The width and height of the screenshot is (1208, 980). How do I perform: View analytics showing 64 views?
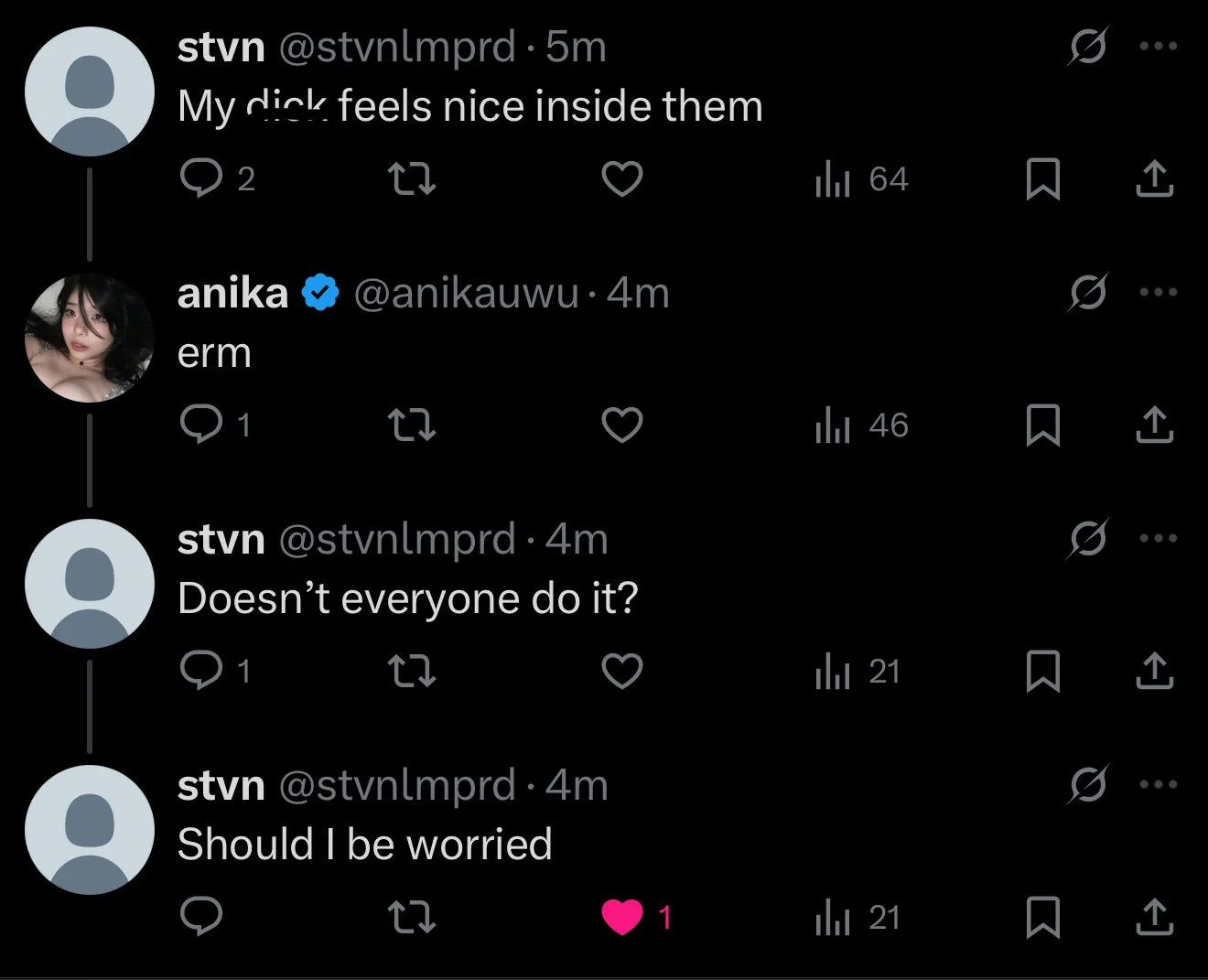860,179
